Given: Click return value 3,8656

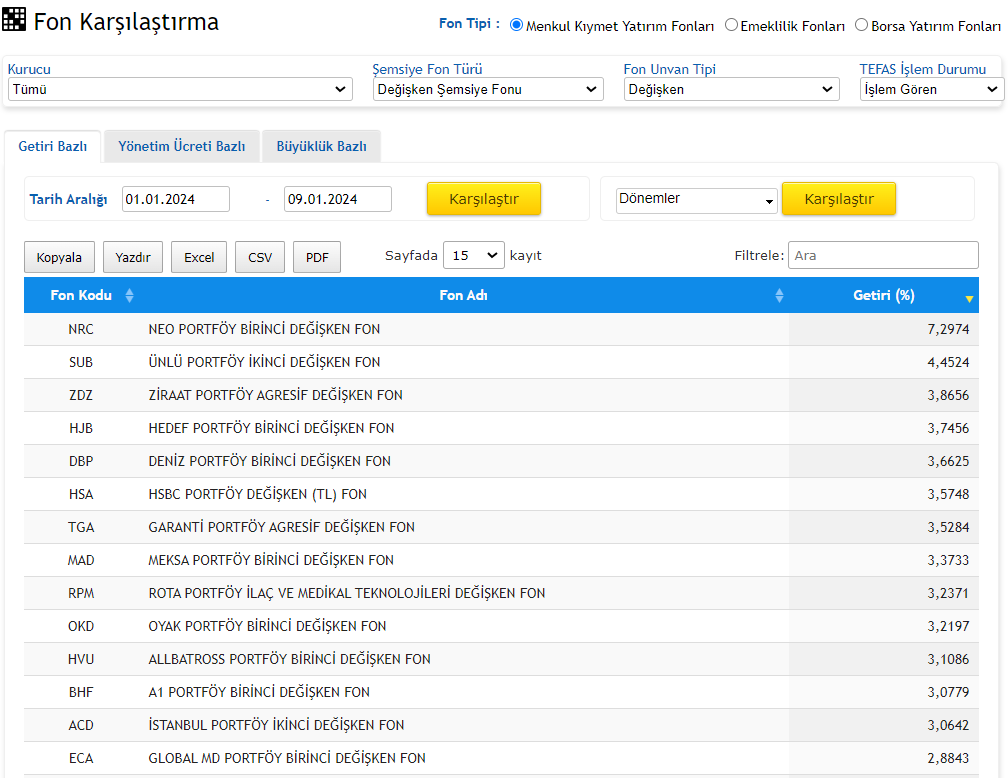Looking at the screenshot, I should (948, 395).
